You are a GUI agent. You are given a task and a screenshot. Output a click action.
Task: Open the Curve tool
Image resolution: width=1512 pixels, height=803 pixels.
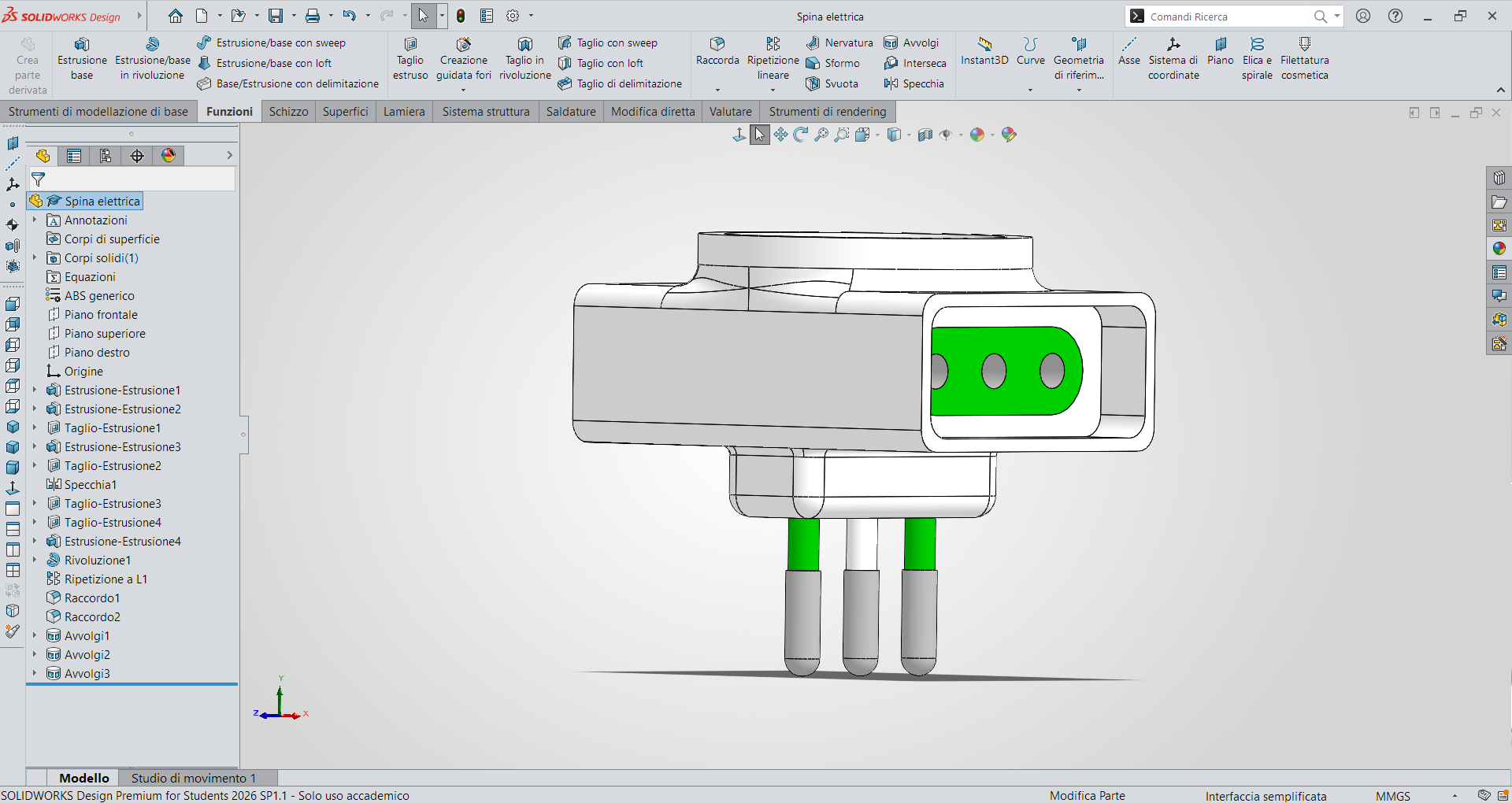pos(1031,51)
